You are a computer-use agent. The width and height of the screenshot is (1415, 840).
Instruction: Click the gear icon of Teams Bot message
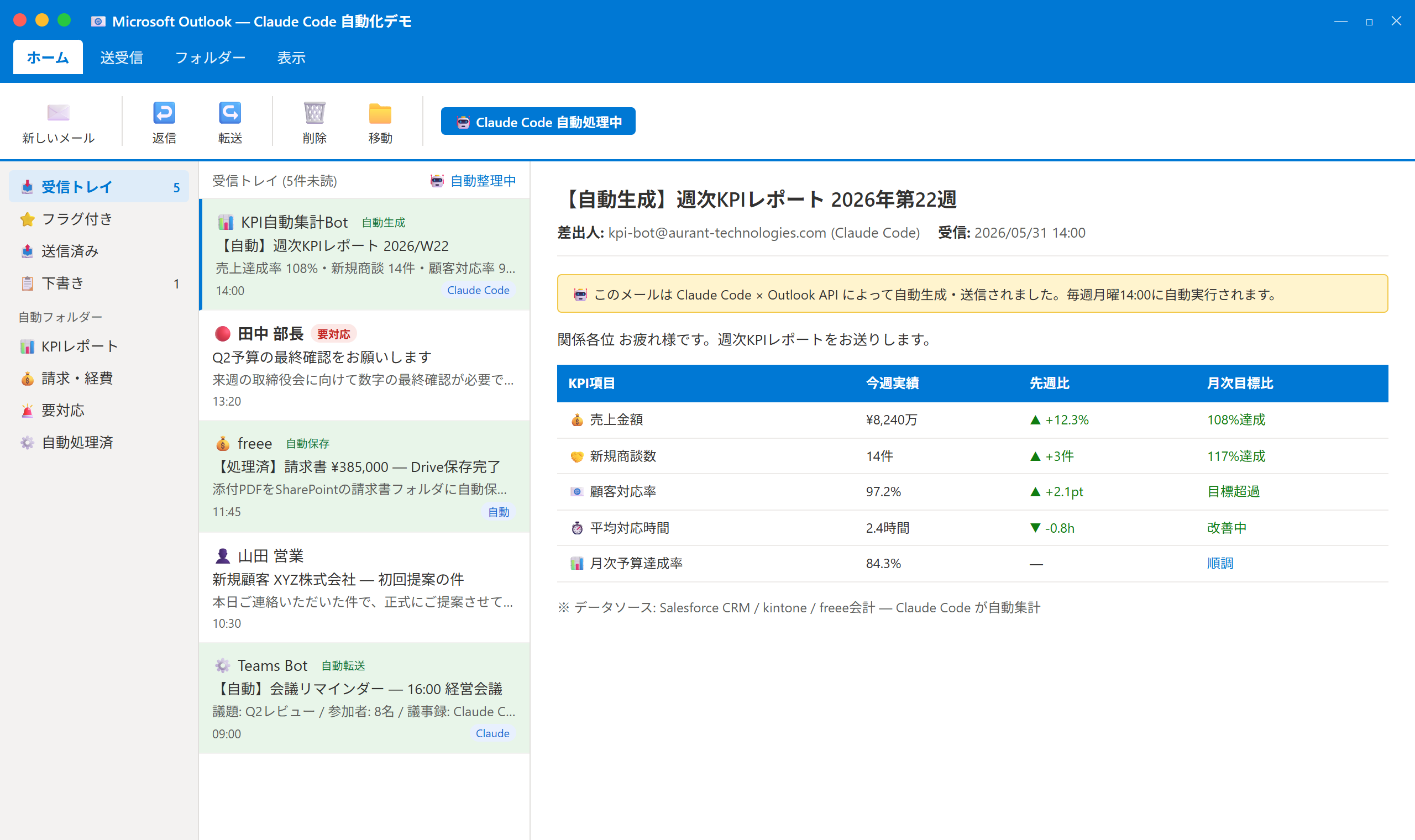coord(222,665)
